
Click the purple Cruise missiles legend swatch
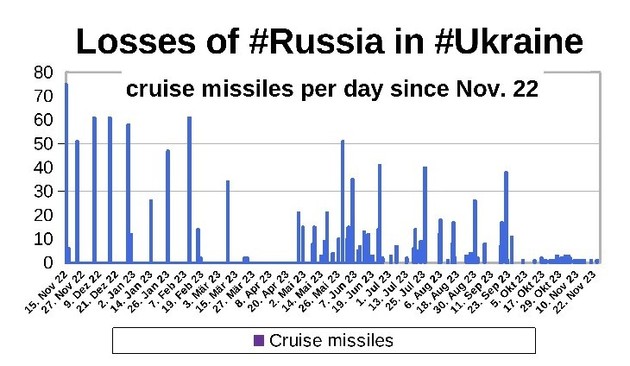coord(259,340)
